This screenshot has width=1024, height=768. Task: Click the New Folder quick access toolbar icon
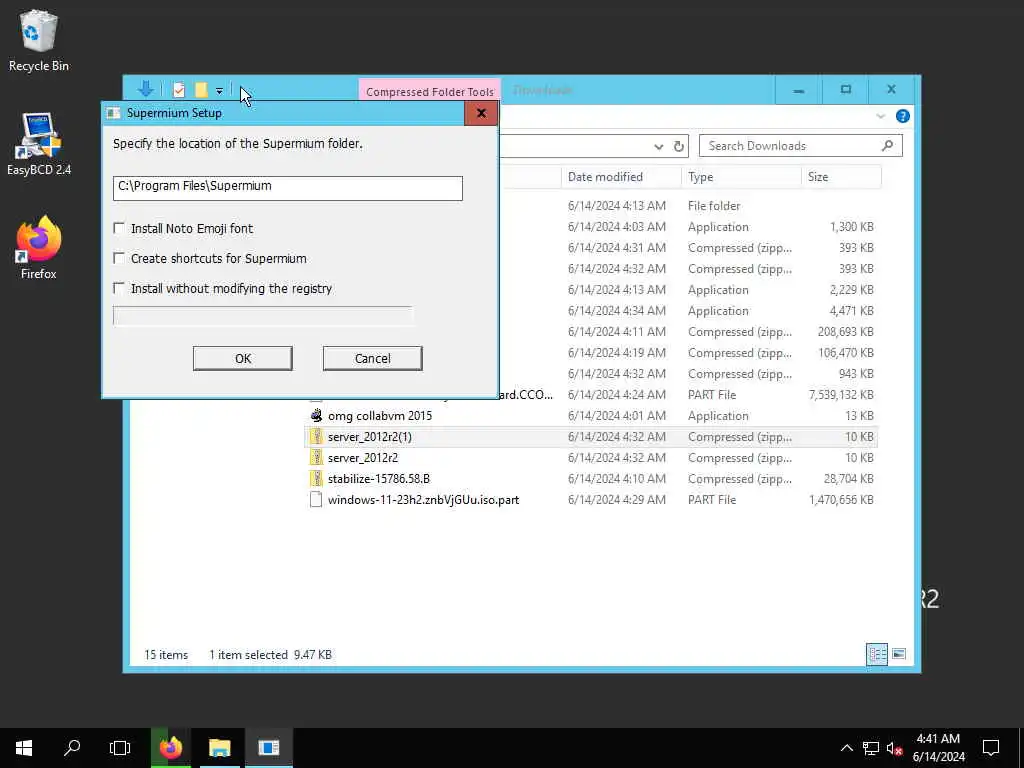201,90
